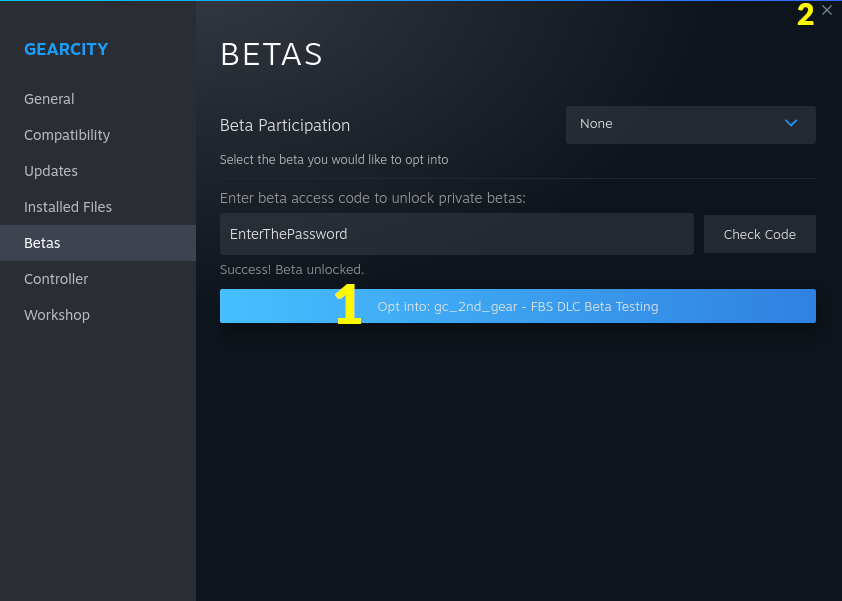Screen dimensions: 842x601
Task: Switch to the Workshop section
Action: [57, 315]
